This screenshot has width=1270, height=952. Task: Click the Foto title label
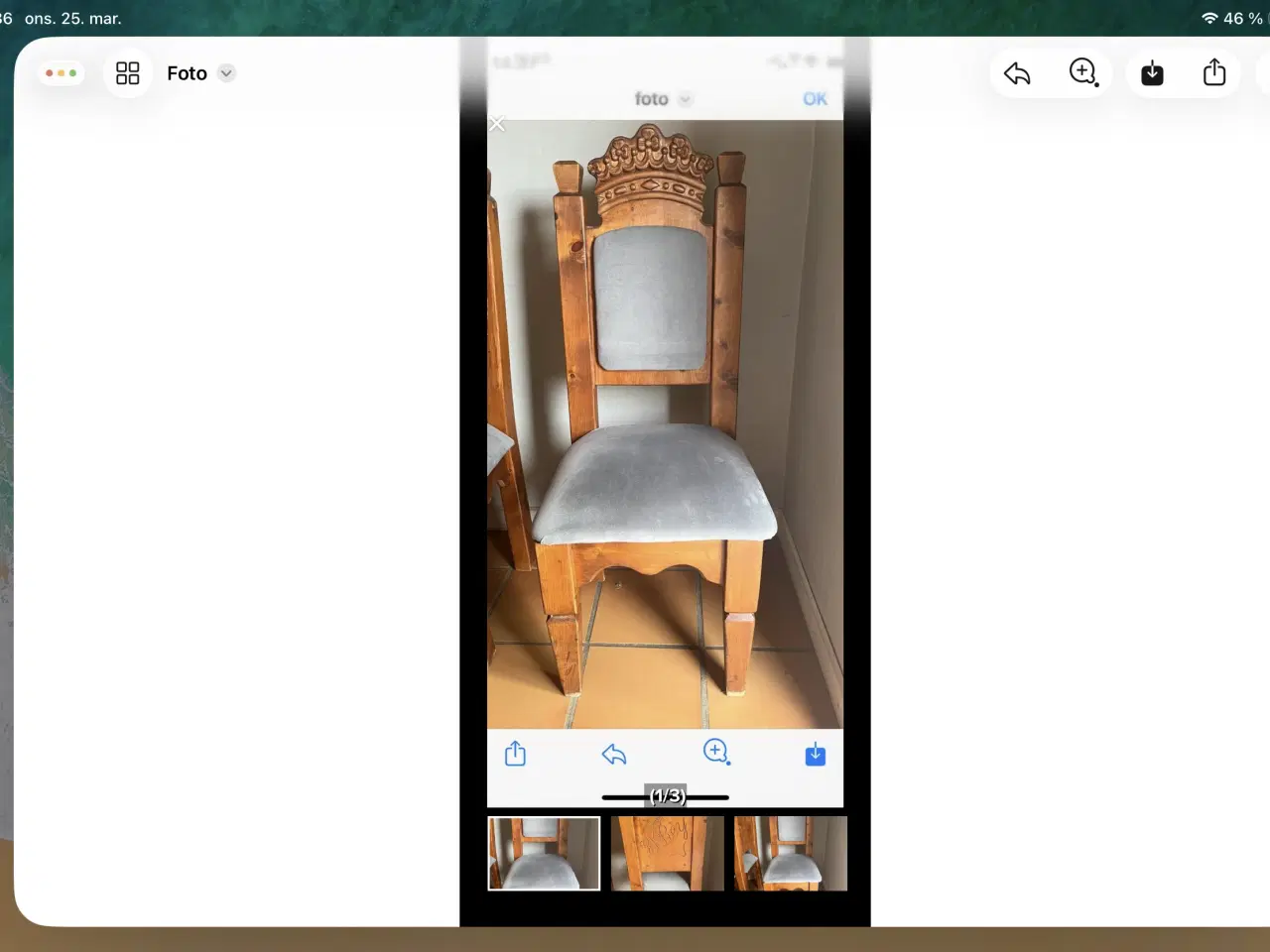(x=187, y=73)
